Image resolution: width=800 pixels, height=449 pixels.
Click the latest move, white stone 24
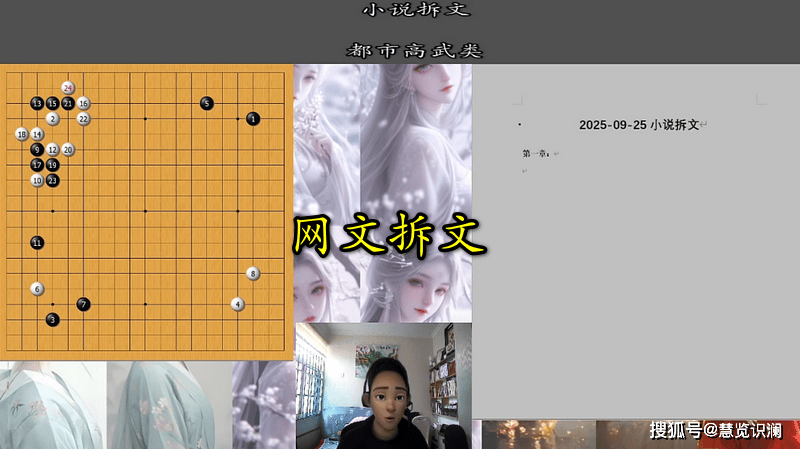click(x=68, y=88)
